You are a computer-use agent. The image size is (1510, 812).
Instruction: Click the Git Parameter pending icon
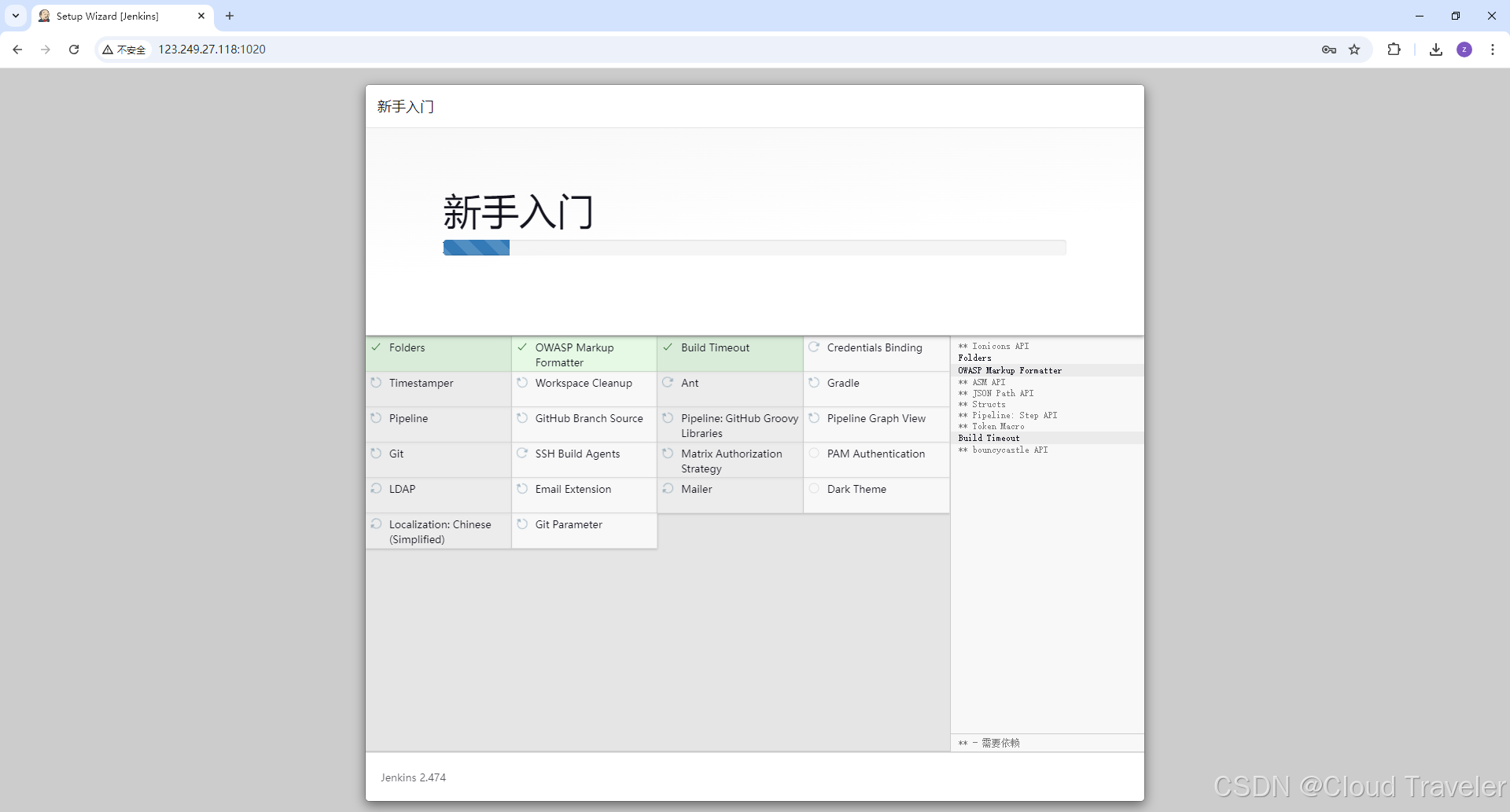tap(522, 524)
